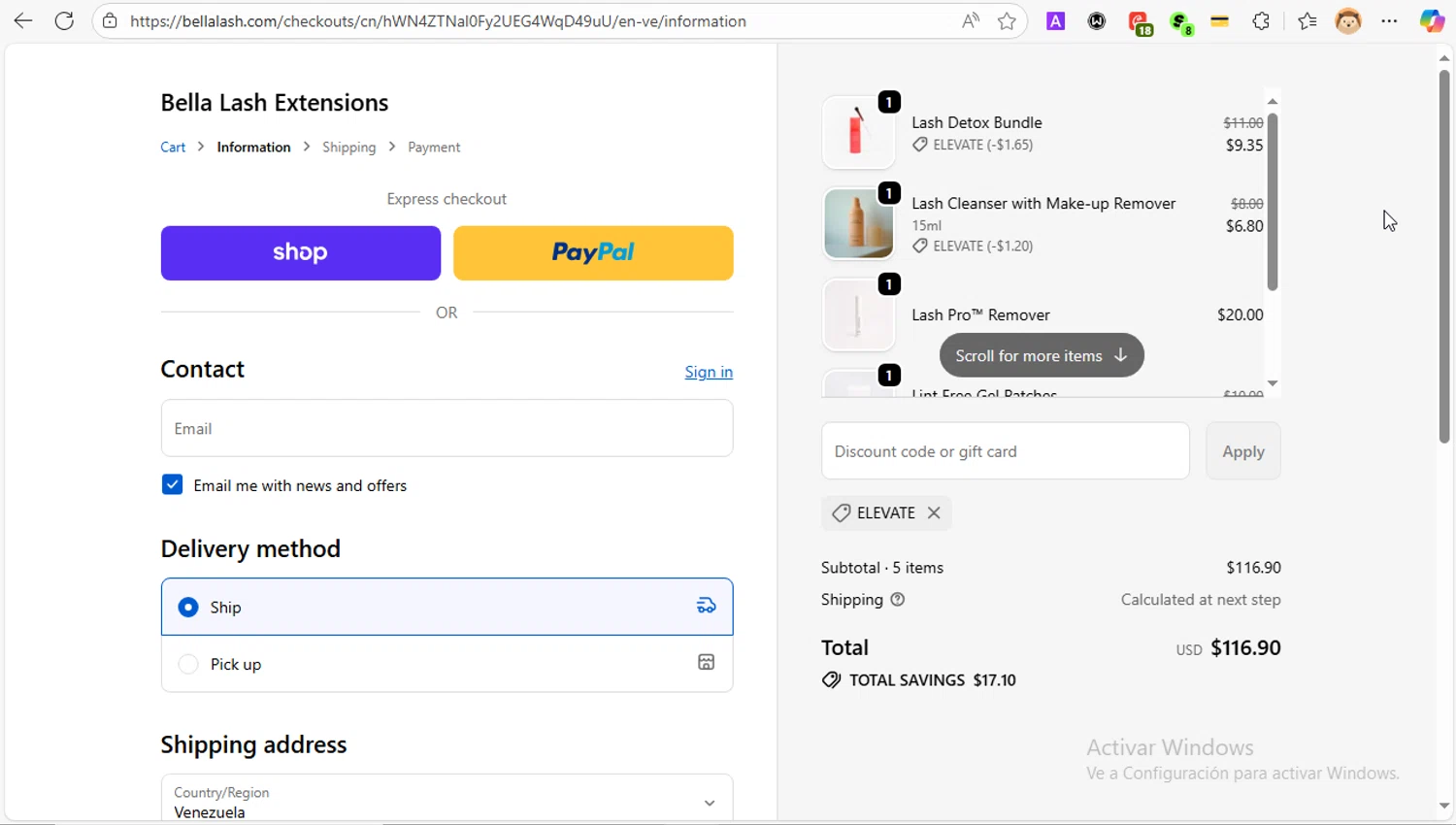1456x825 pixels.
Task: Open the Read aloud icon in the address bar
Action: [x=970, y=20]
